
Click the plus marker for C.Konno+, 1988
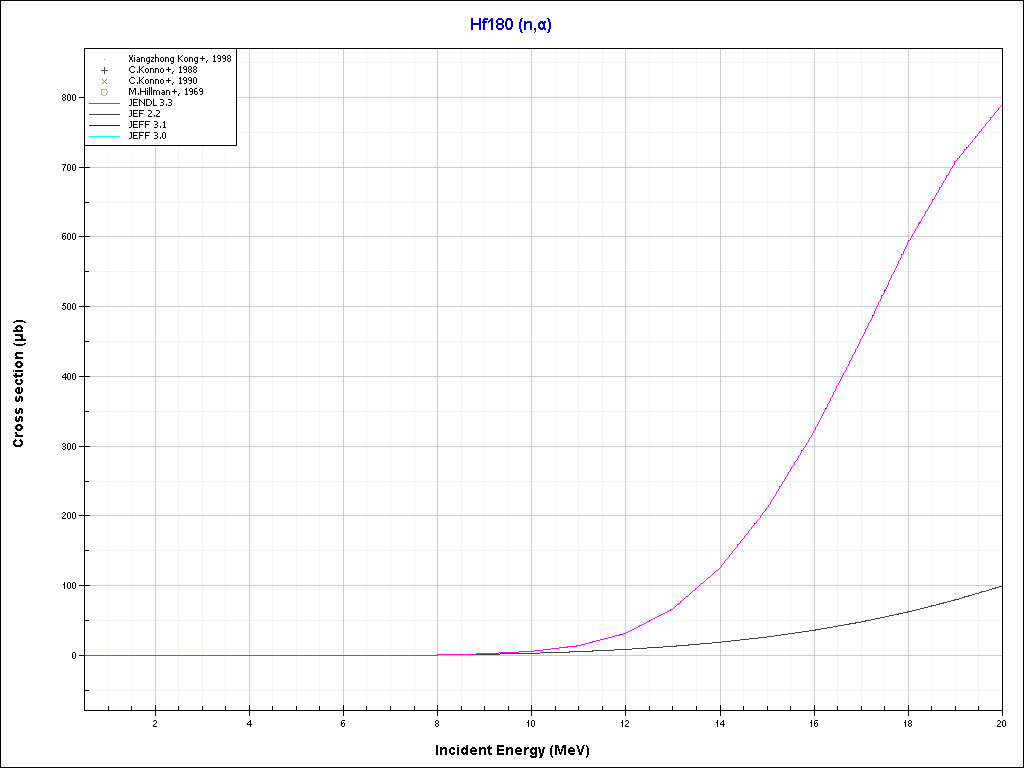tap(104, 70)
